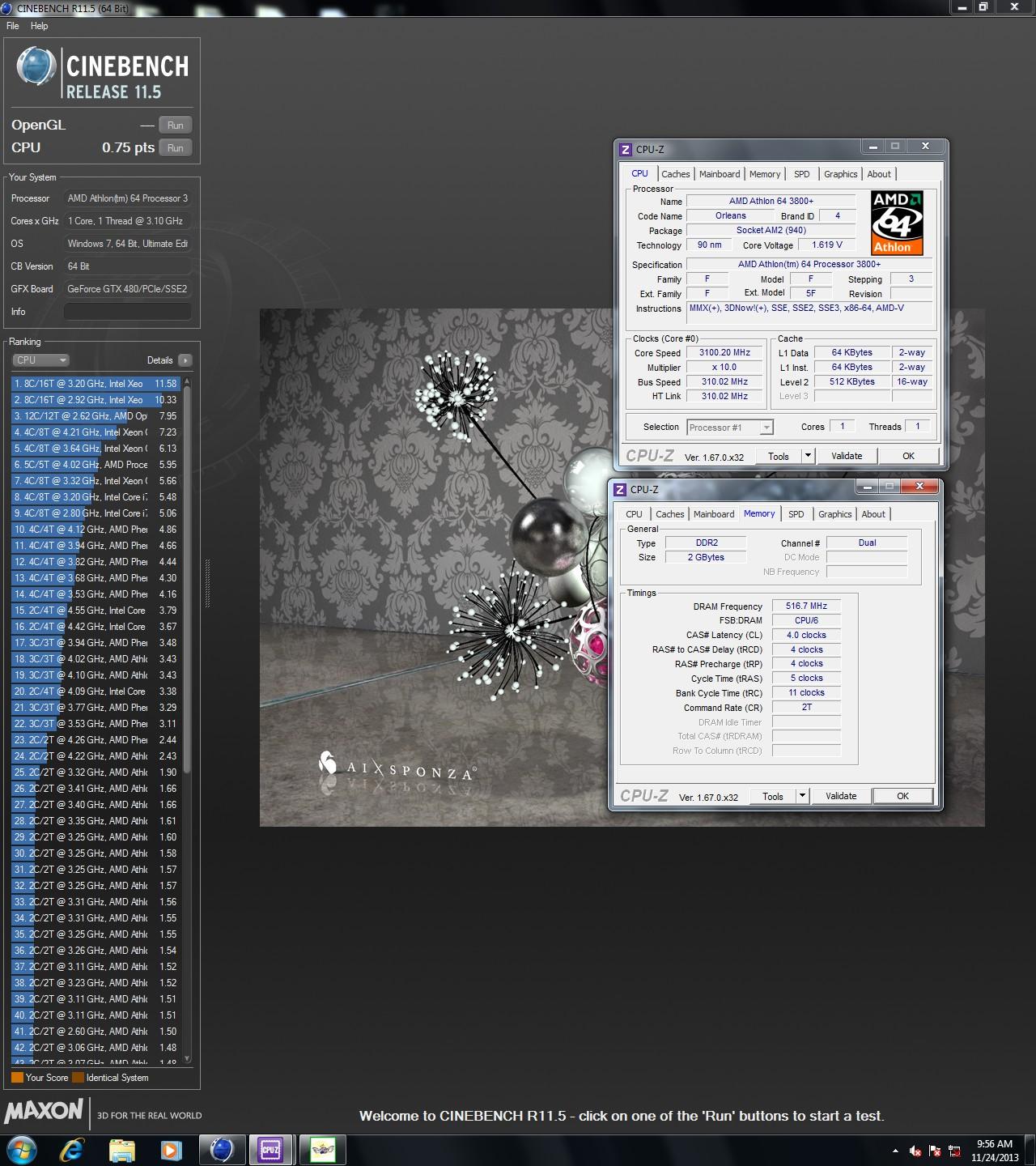
Task: Open Windows Start menu orb
Action: 21,1150
